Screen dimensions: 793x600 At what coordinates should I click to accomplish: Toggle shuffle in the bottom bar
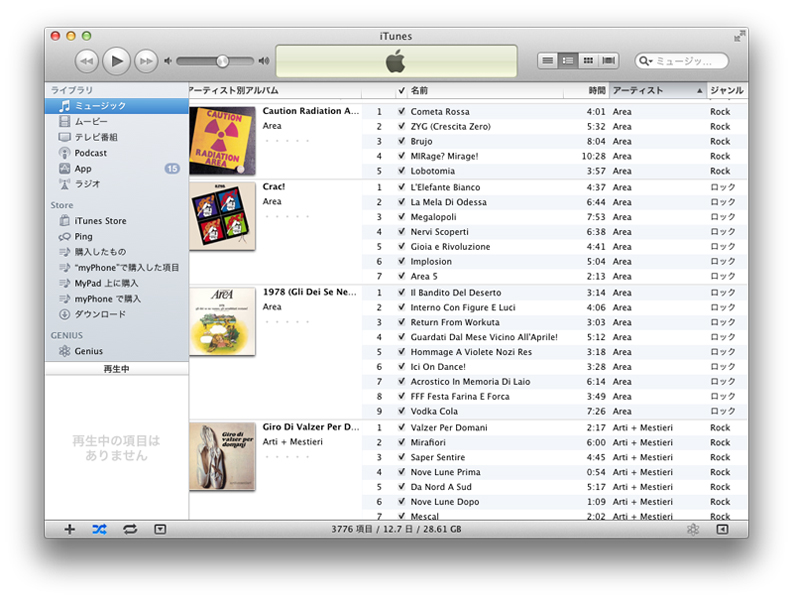[99, 529]
